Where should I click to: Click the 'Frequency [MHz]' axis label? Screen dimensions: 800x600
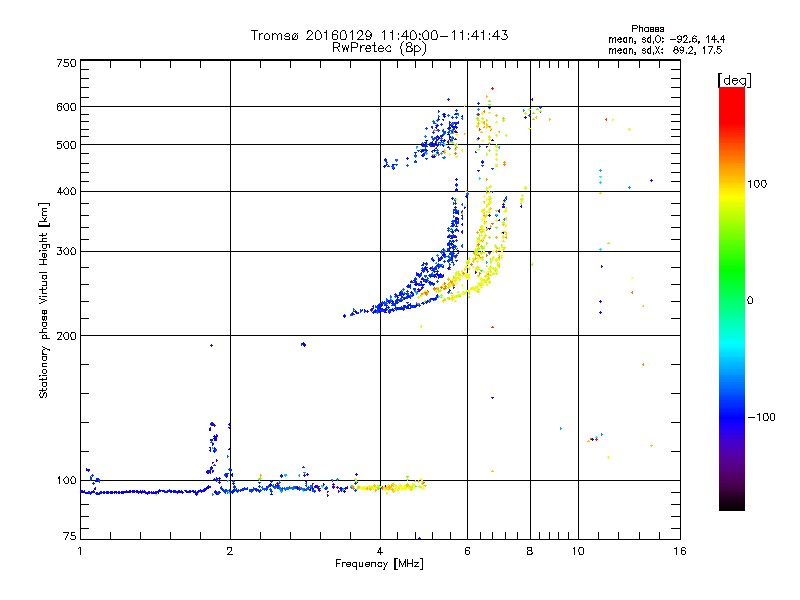pyautogui.click(x=379, y=564)
